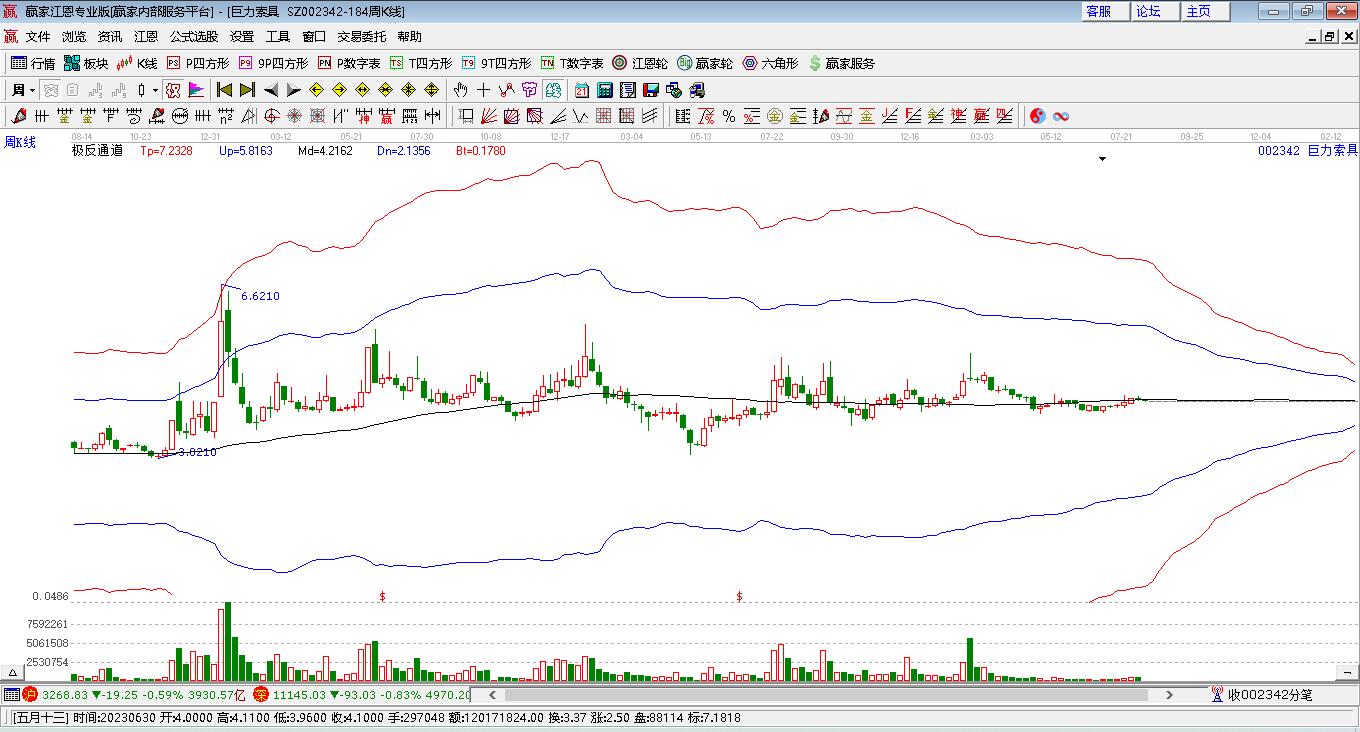The height and width of the screenshot is (732, 1360).
Task: Click the crosshair cursor tool
Action: 483,90
